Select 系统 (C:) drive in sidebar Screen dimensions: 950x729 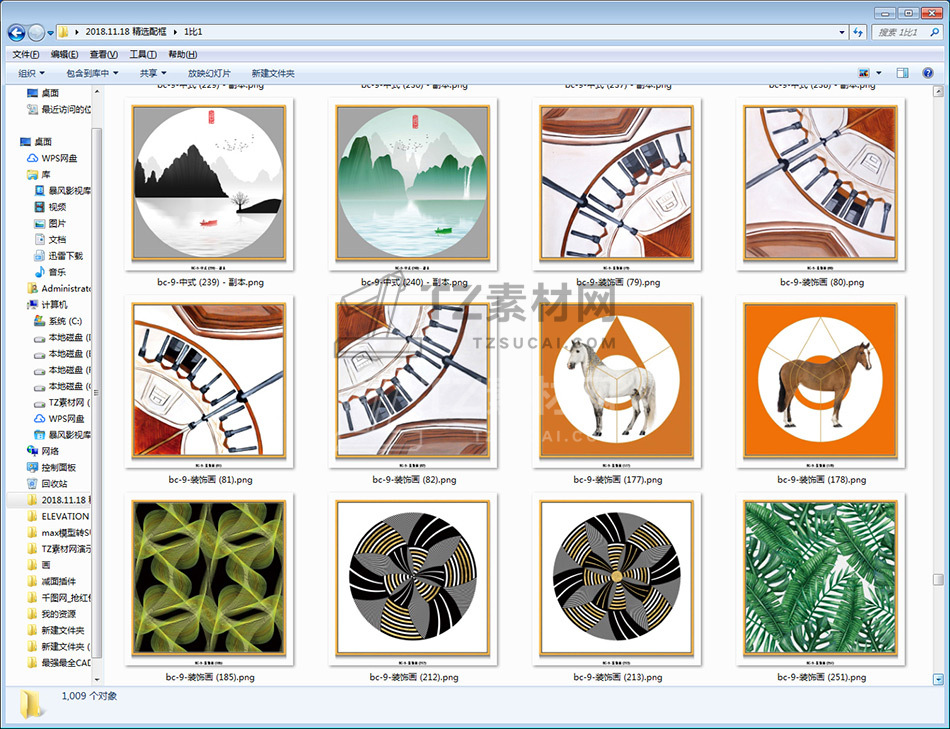tap(58, 321)
